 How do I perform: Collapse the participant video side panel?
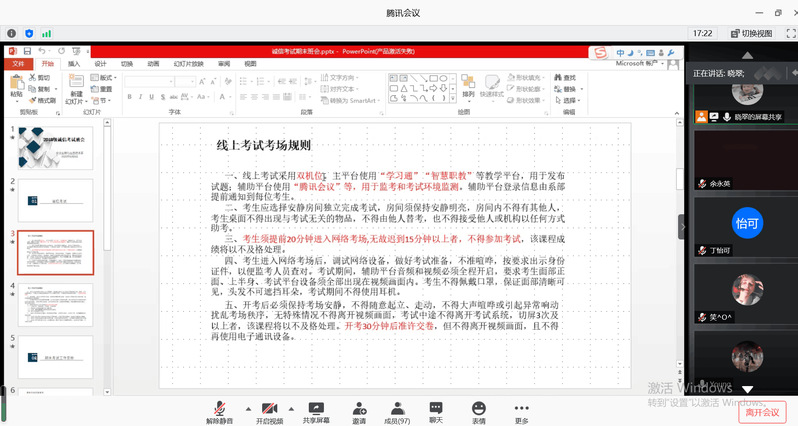pyautogui.click(x=683, y=226)
